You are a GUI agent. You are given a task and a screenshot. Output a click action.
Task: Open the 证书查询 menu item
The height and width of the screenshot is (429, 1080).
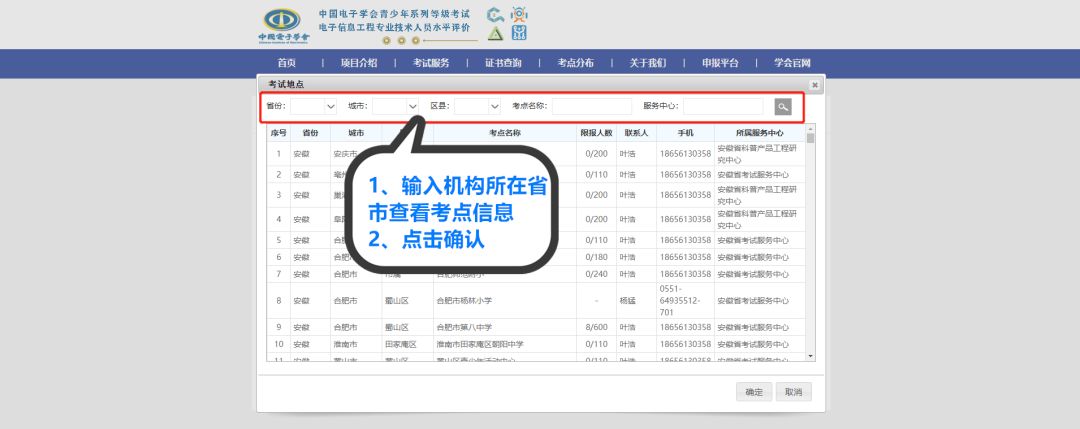tap(503, 63)
